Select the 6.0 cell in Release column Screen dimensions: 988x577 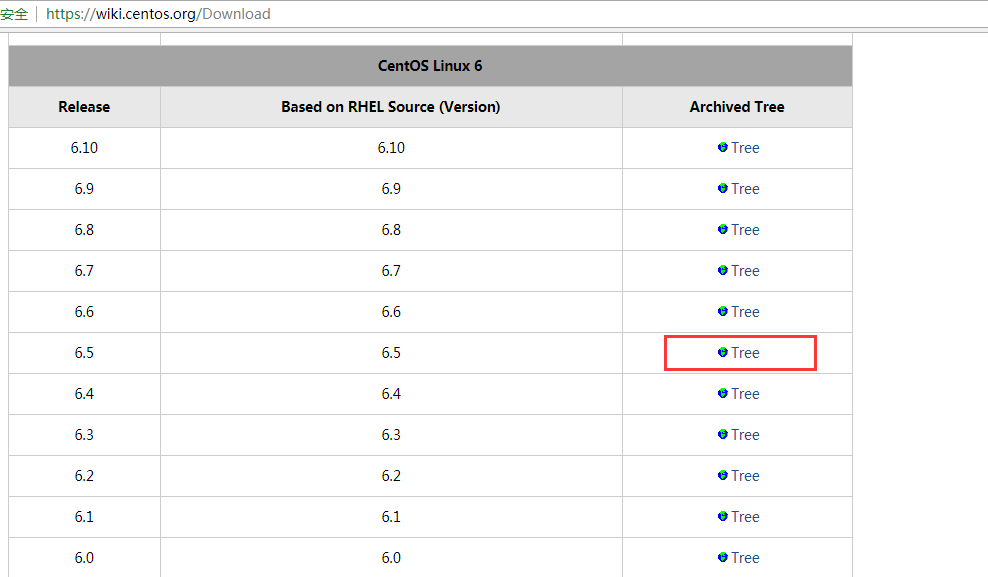(x=84, y=557)
